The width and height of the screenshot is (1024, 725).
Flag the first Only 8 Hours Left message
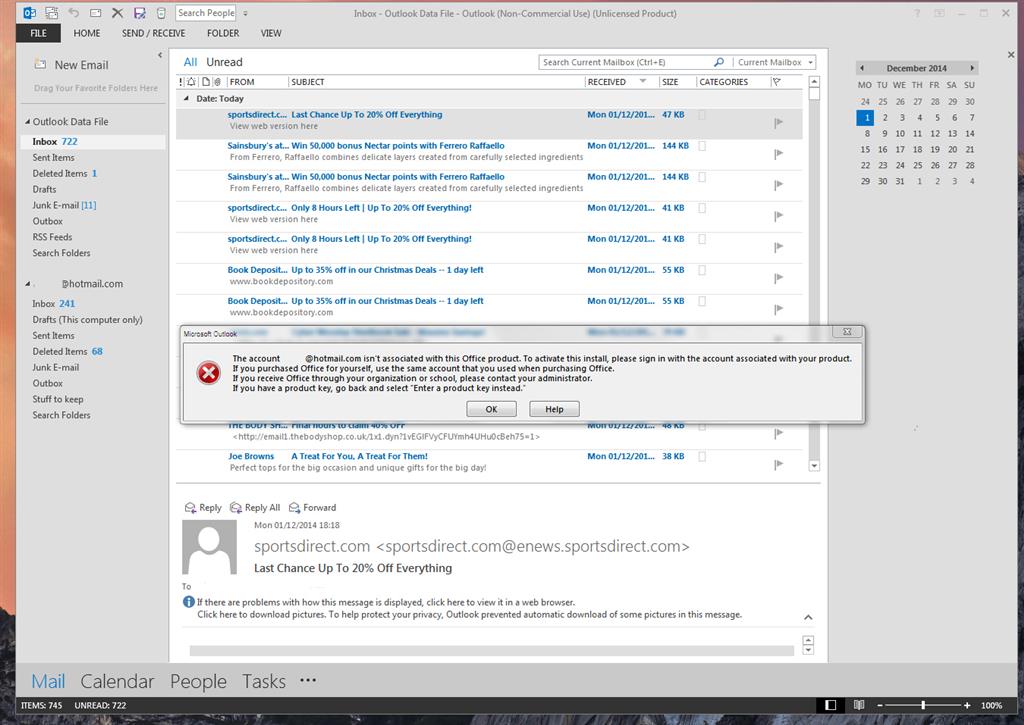tap(778, 216)
